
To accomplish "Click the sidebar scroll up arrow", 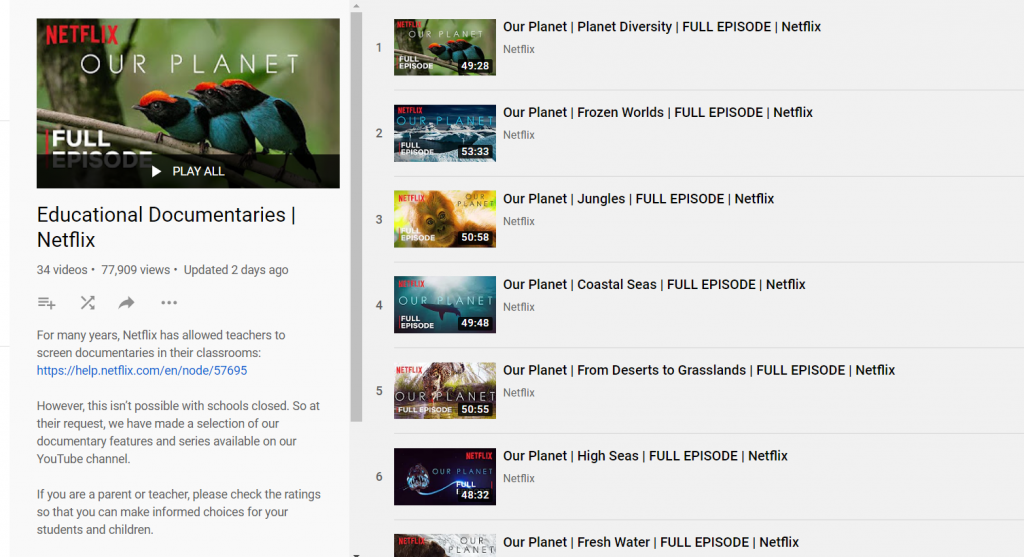I will (x=356, y=6).
